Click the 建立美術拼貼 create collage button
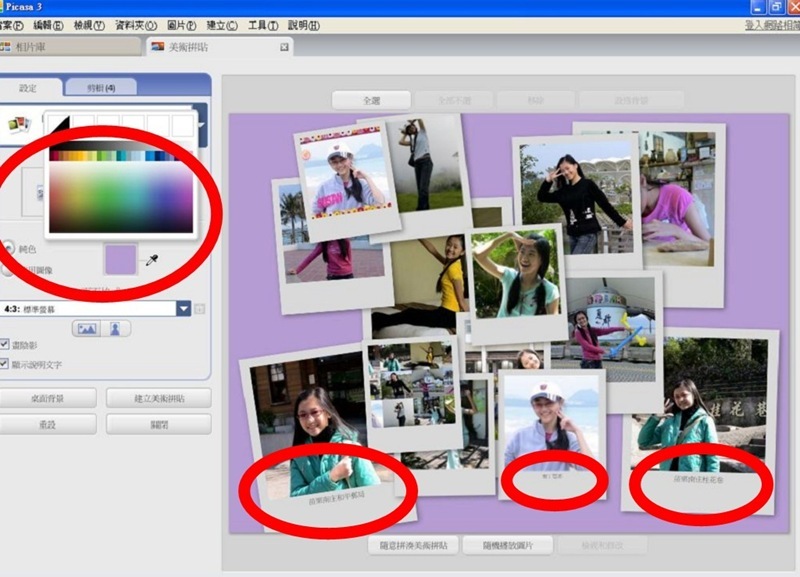This screenshot has width=800, height=577. (x=159, y=398)
